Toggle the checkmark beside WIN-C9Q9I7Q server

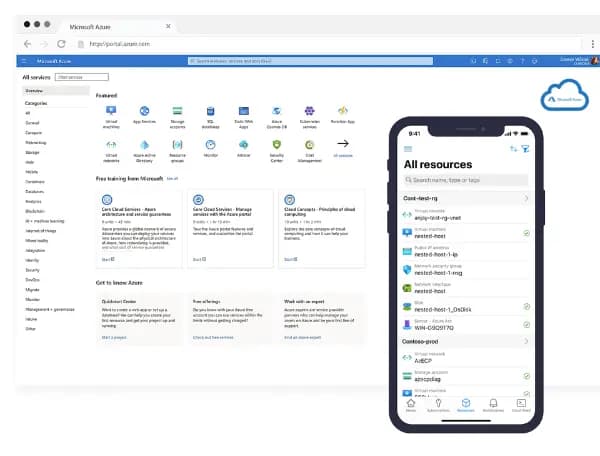526,323
